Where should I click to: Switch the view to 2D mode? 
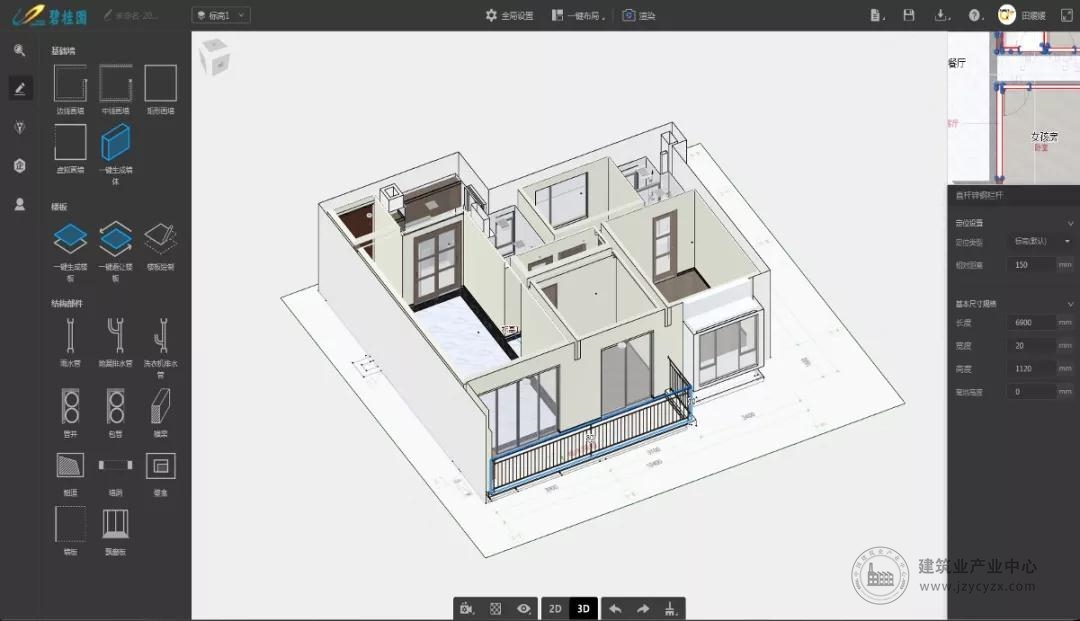(555, 609)
